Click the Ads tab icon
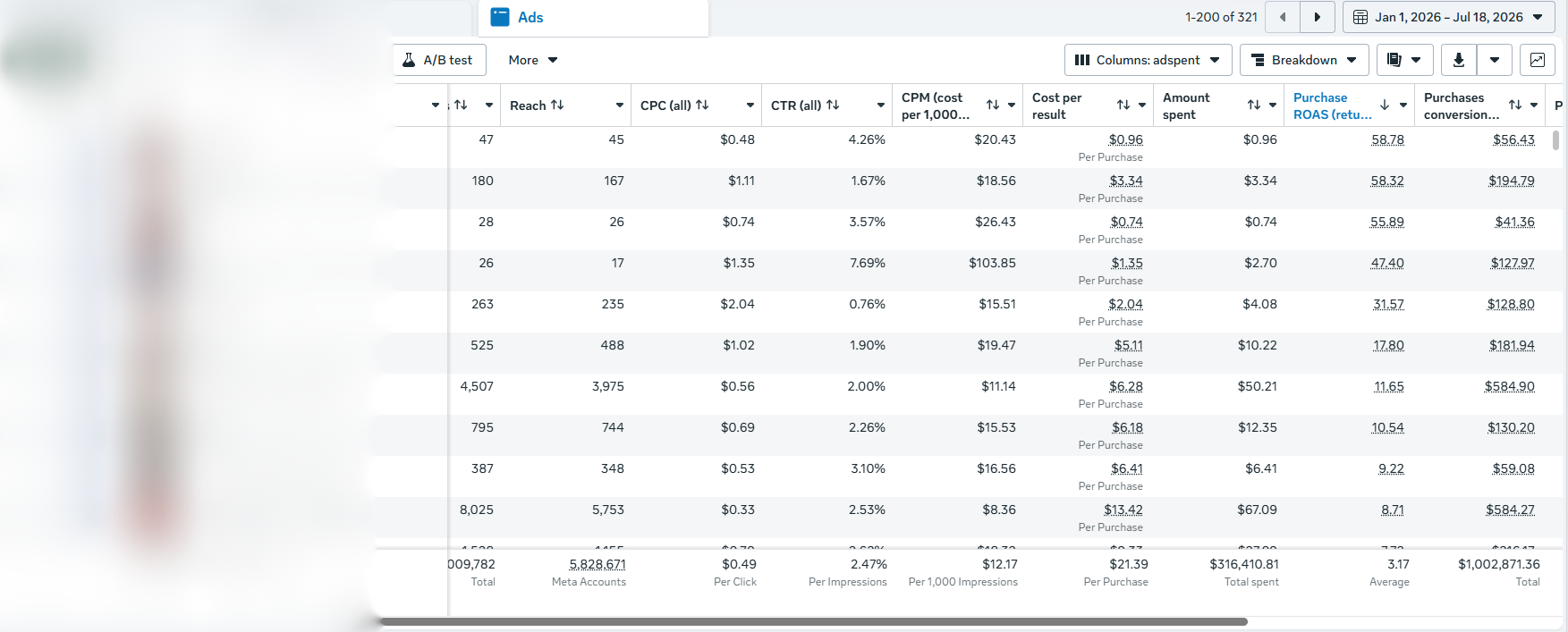This screenshot has width=1568, height=632. point(500,17)
